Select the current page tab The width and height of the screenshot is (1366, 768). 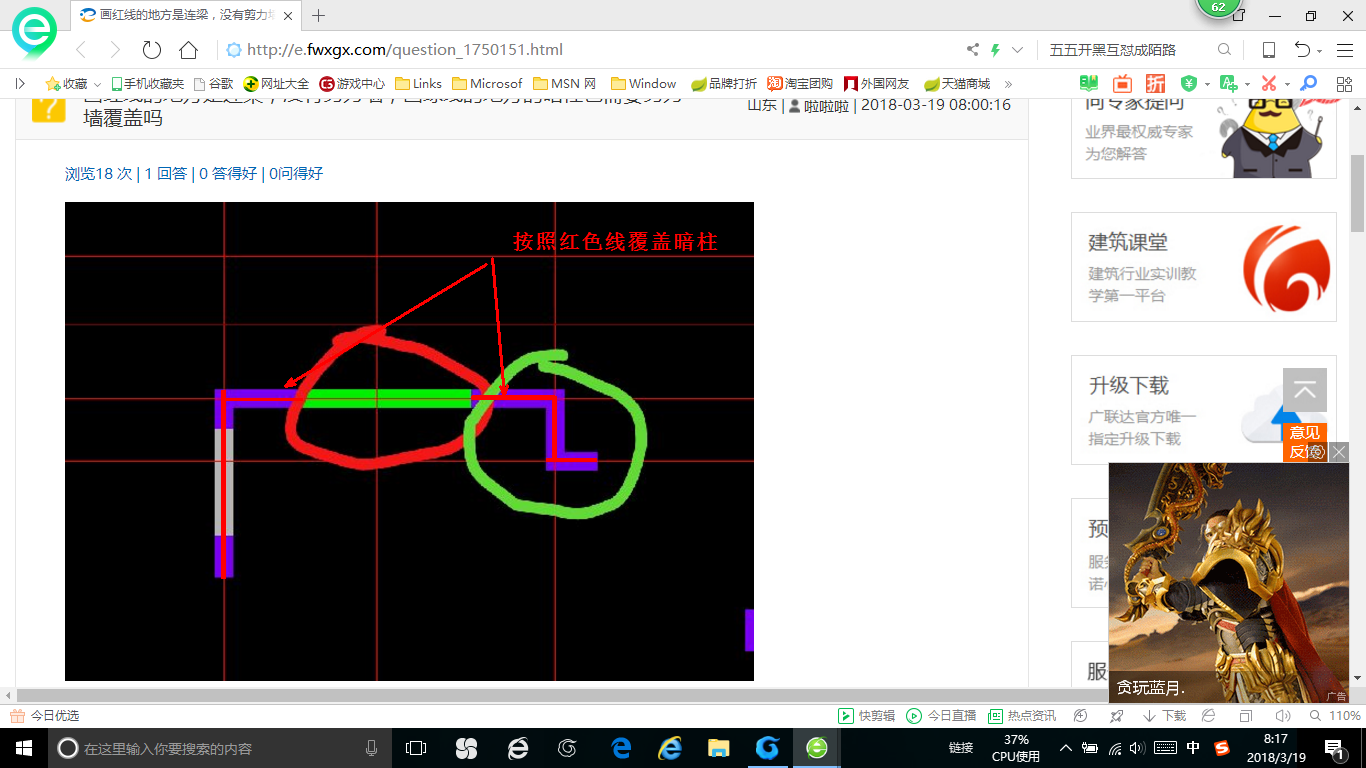click(x=187, y=16)
